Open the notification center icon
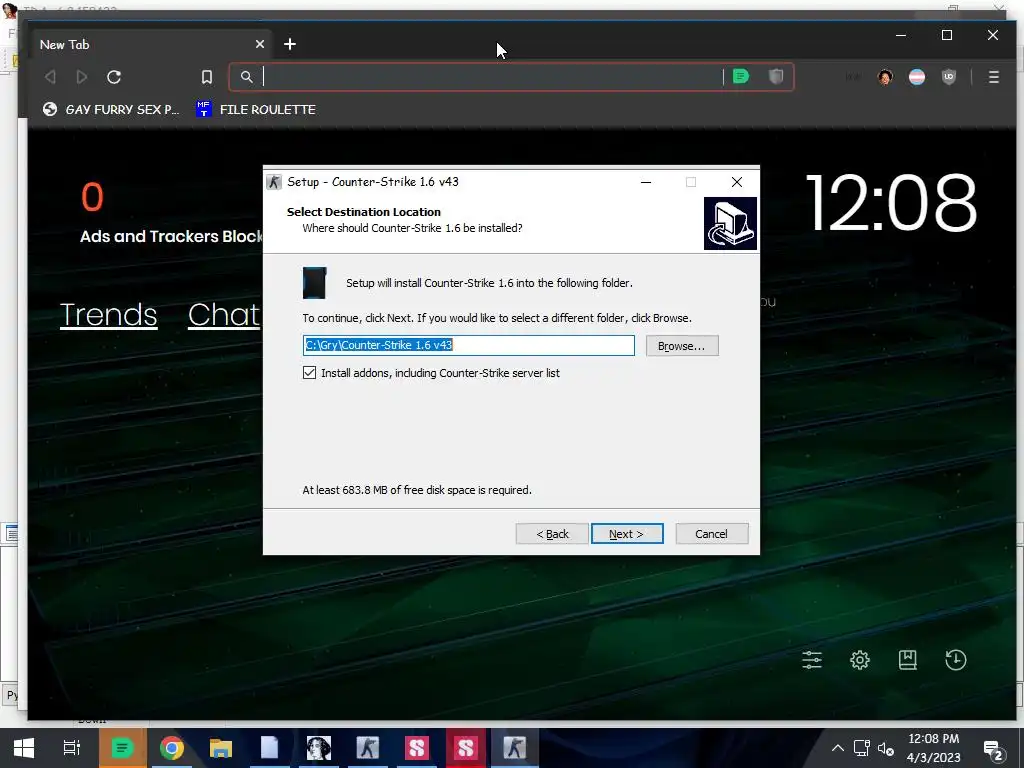Screen dimensions: 1024x768 coord(993,749)
